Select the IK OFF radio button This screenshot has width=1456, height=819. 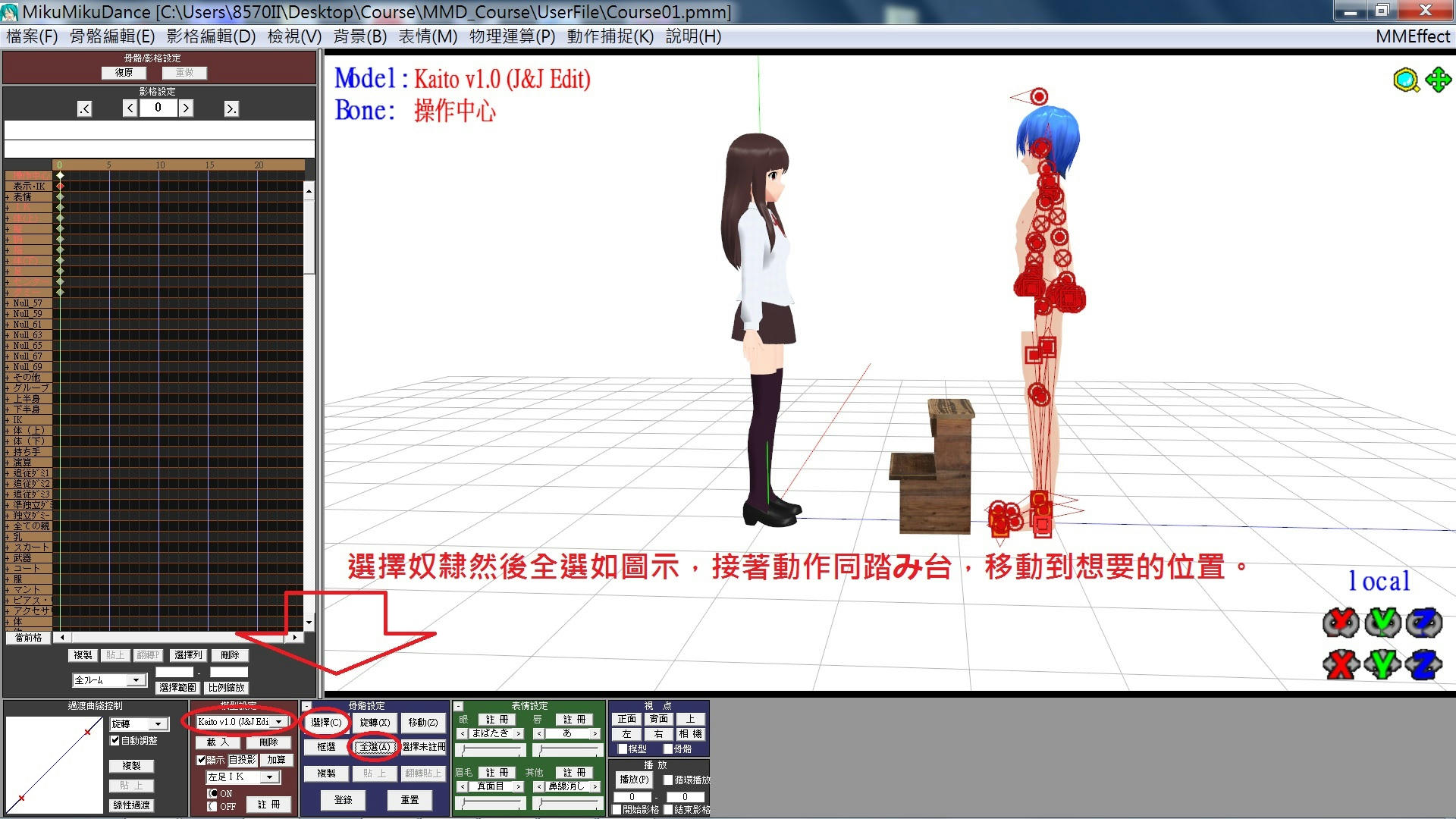pyautogui.click(x=212, y=806)
